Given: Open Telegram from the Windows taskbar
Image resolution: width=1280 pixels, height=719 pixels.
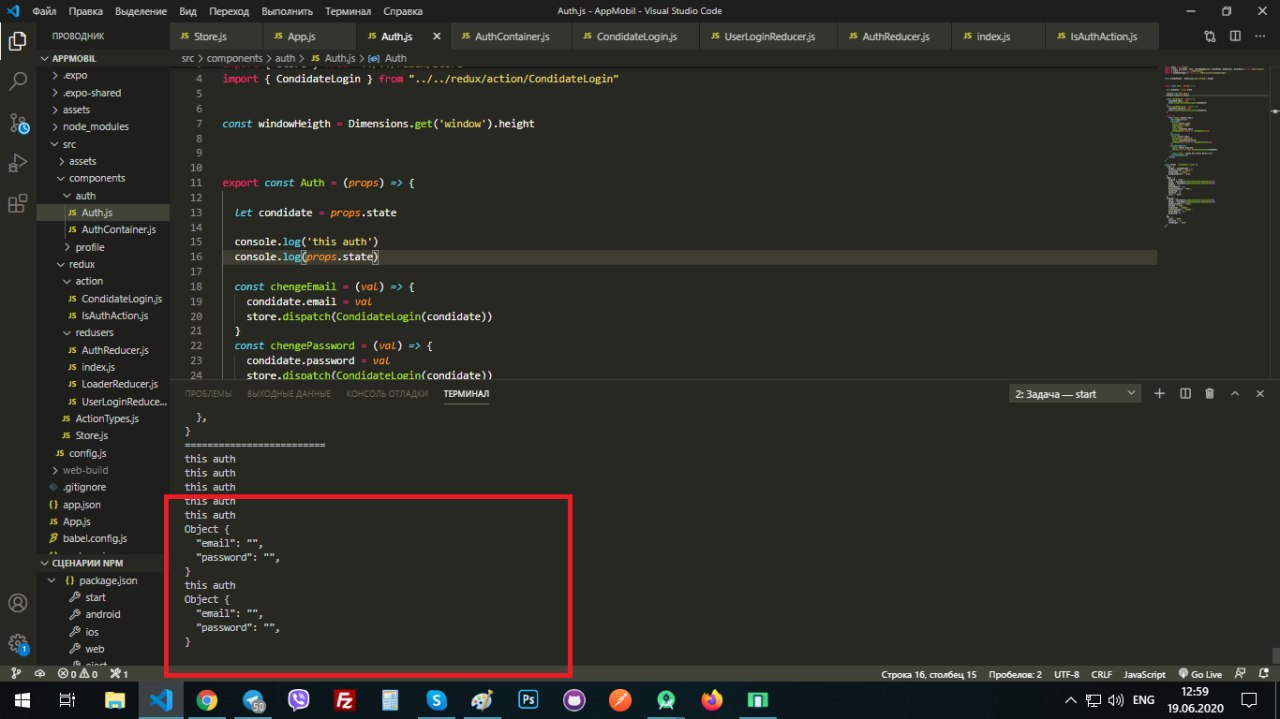Looking at the screenshot, I should pos(253,700).
